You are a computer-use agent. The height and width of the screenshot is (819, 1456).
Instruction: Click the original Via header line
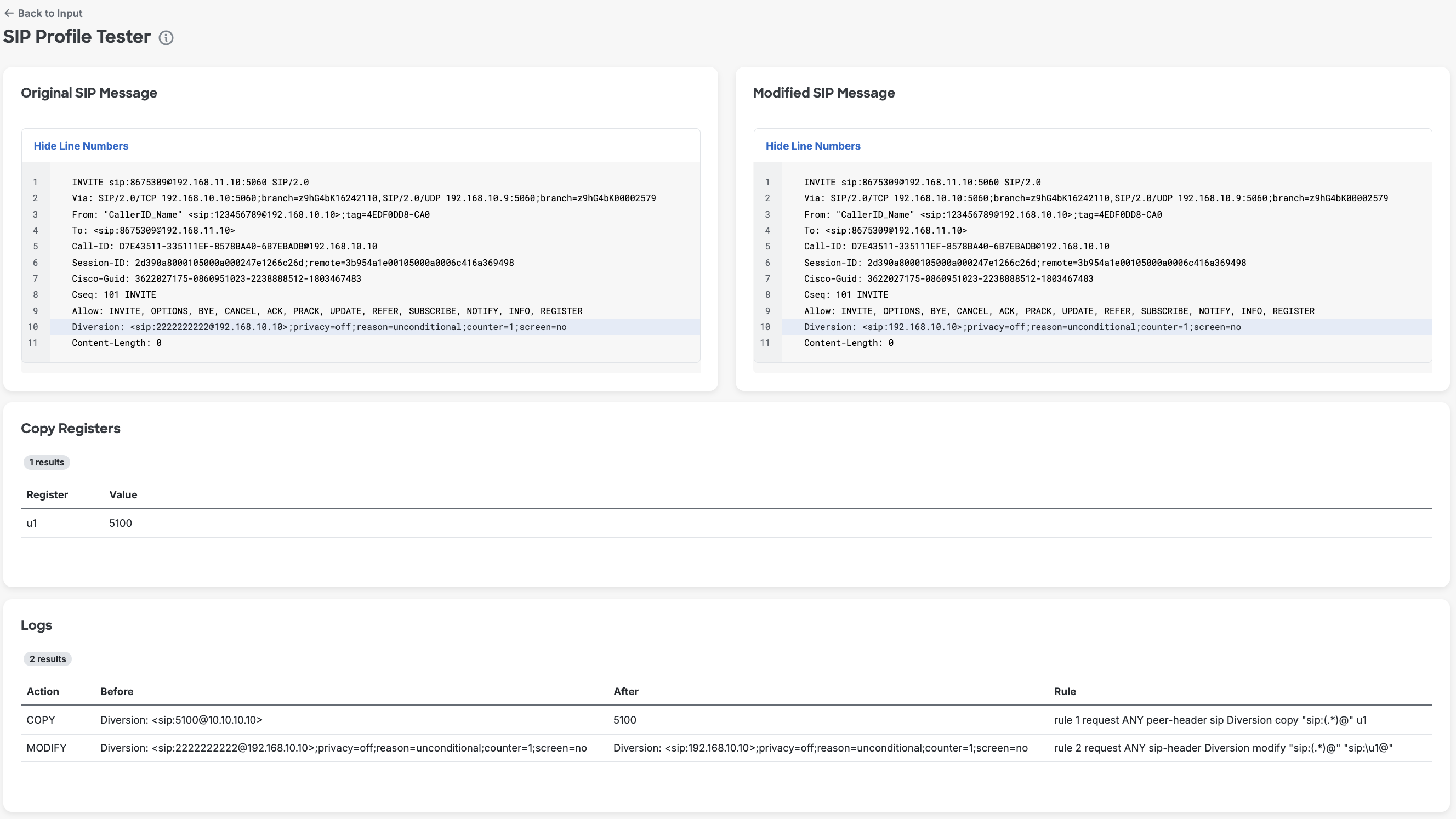coord(363,198)
